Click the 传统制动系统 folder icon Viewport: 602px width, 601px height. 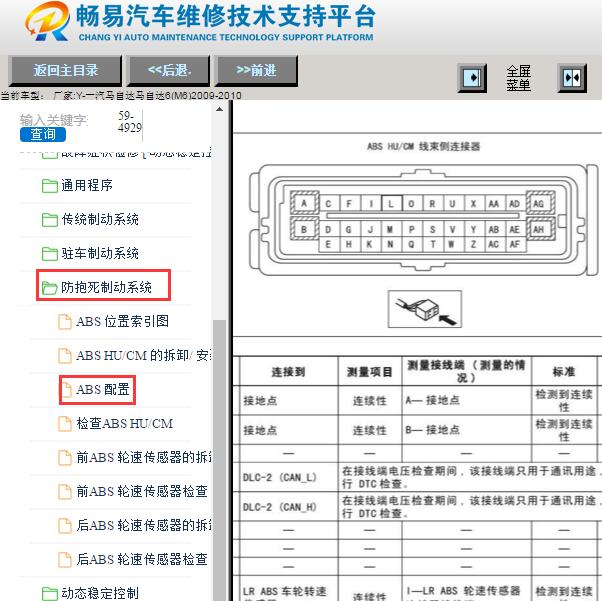(50, 220)
